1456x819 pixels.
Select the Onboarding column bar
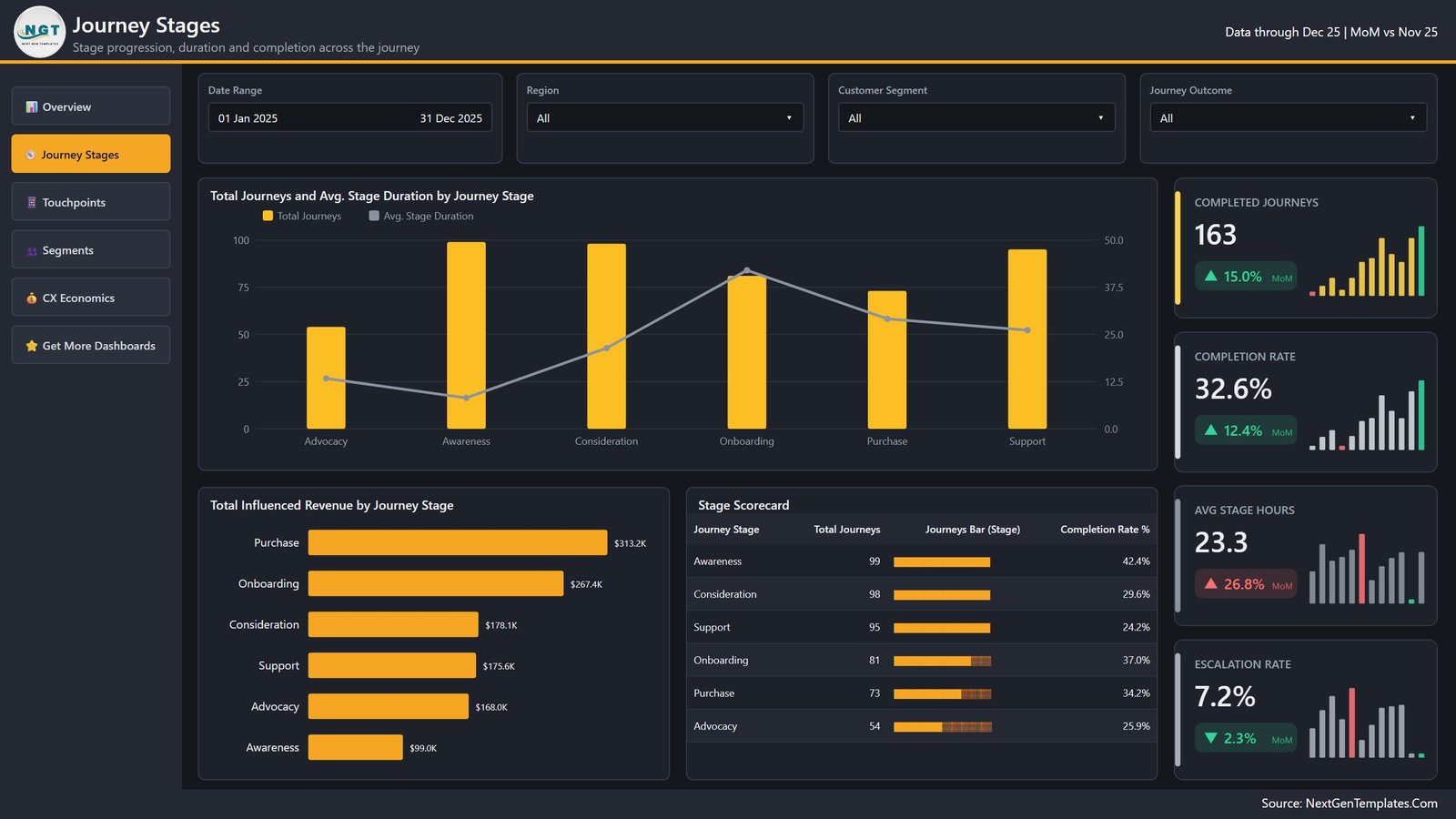click(747, 352)
